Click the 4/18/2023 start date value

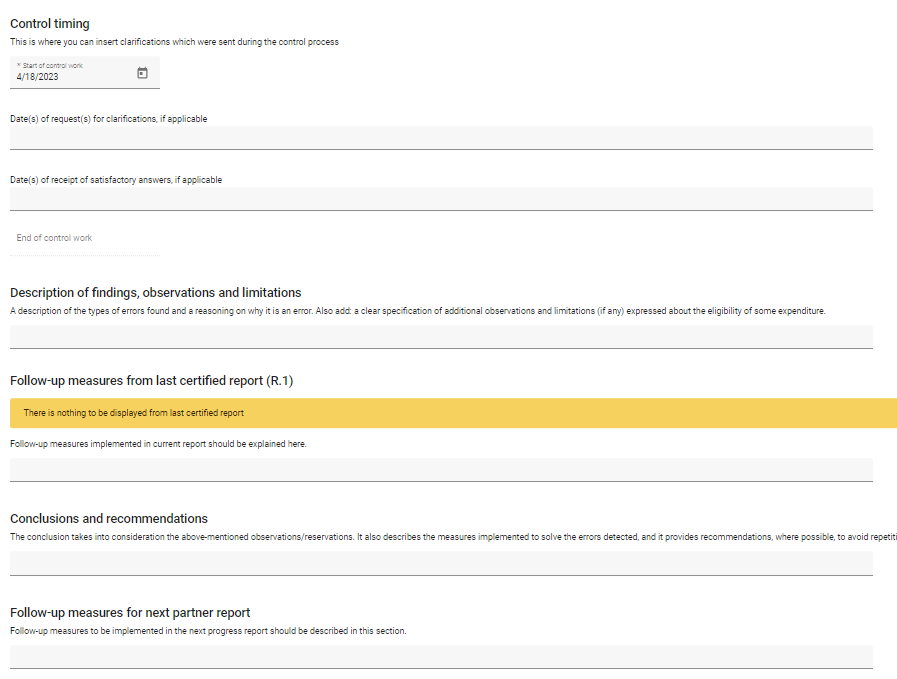(38, 77)
